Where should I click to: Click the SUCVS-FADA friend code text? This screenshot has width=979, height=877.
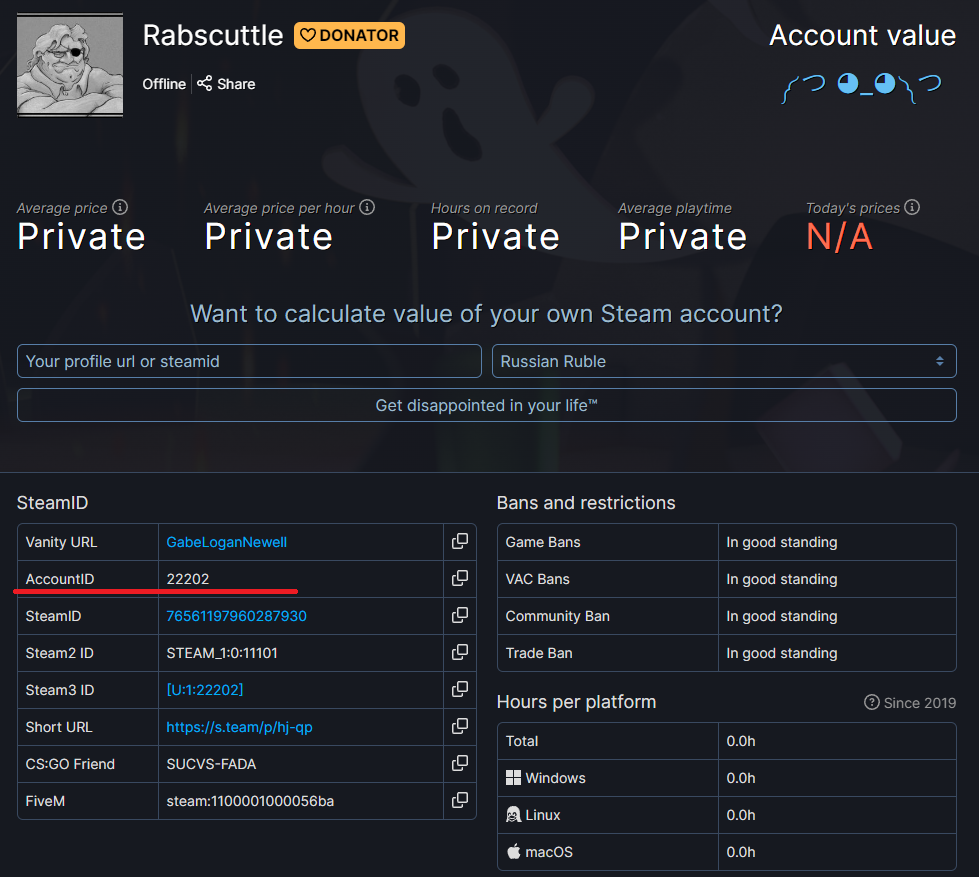(x=211, y=764)
